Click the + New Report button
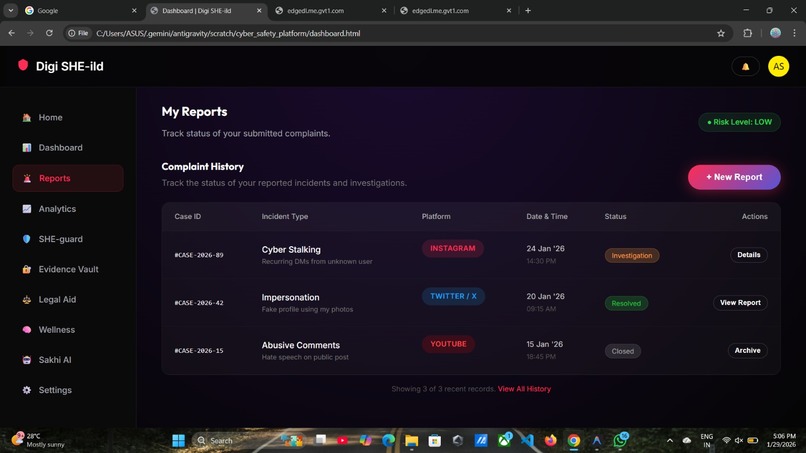806x453 pixels. coord(734,177)
